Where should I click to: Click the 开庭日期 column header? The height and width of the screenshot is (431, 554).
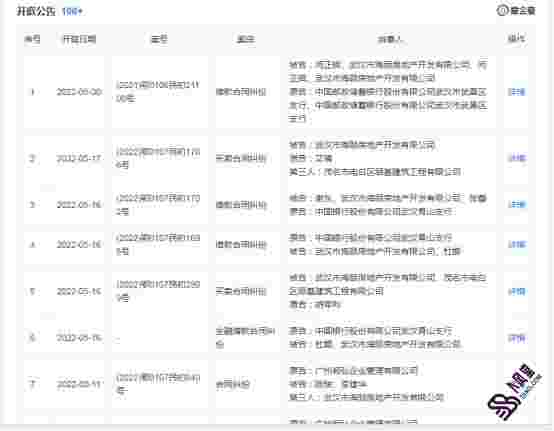click(x=79, y=39)
